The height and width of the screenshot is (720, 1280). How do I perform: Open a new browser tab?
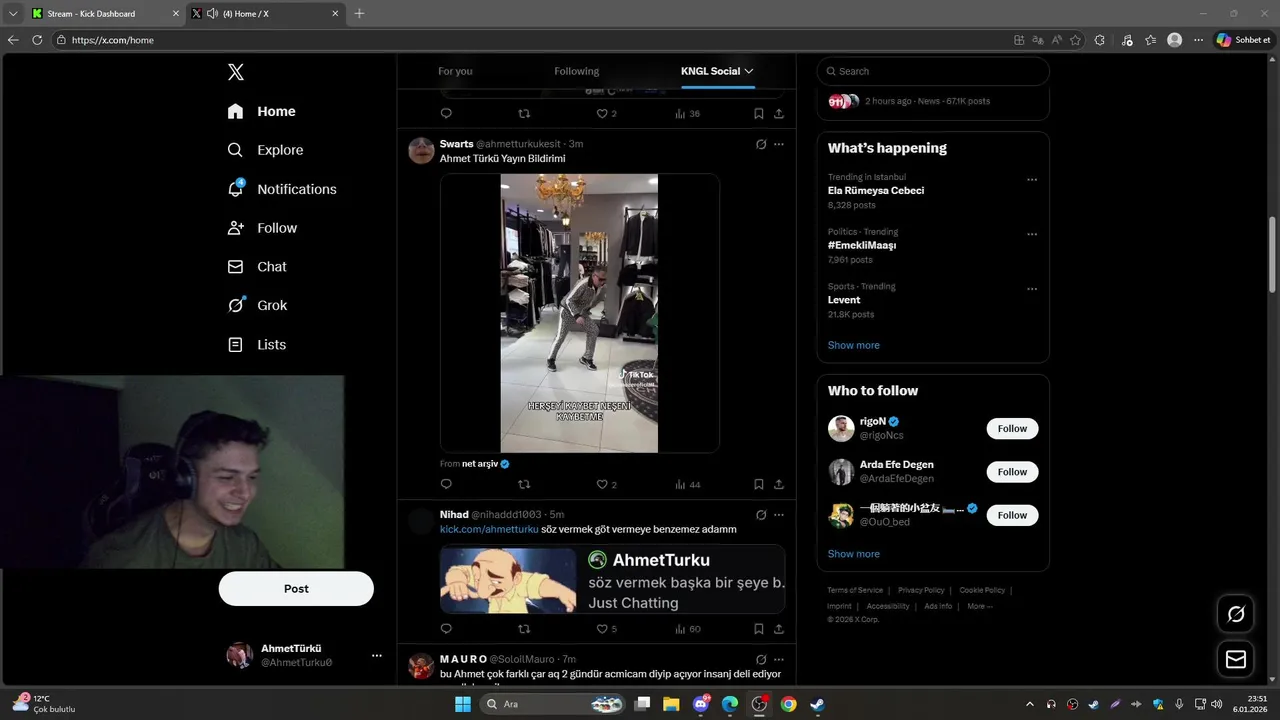pos(360,14)
